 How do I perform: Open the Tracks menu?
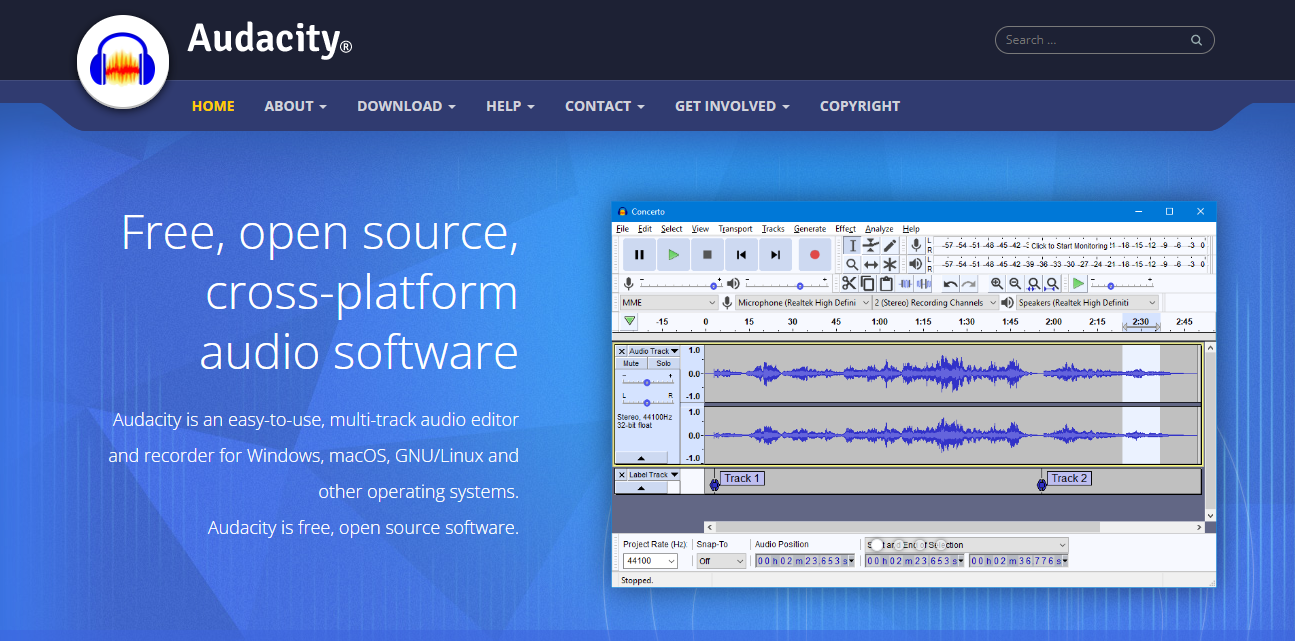pyautogui.click(x=773, y=229)
